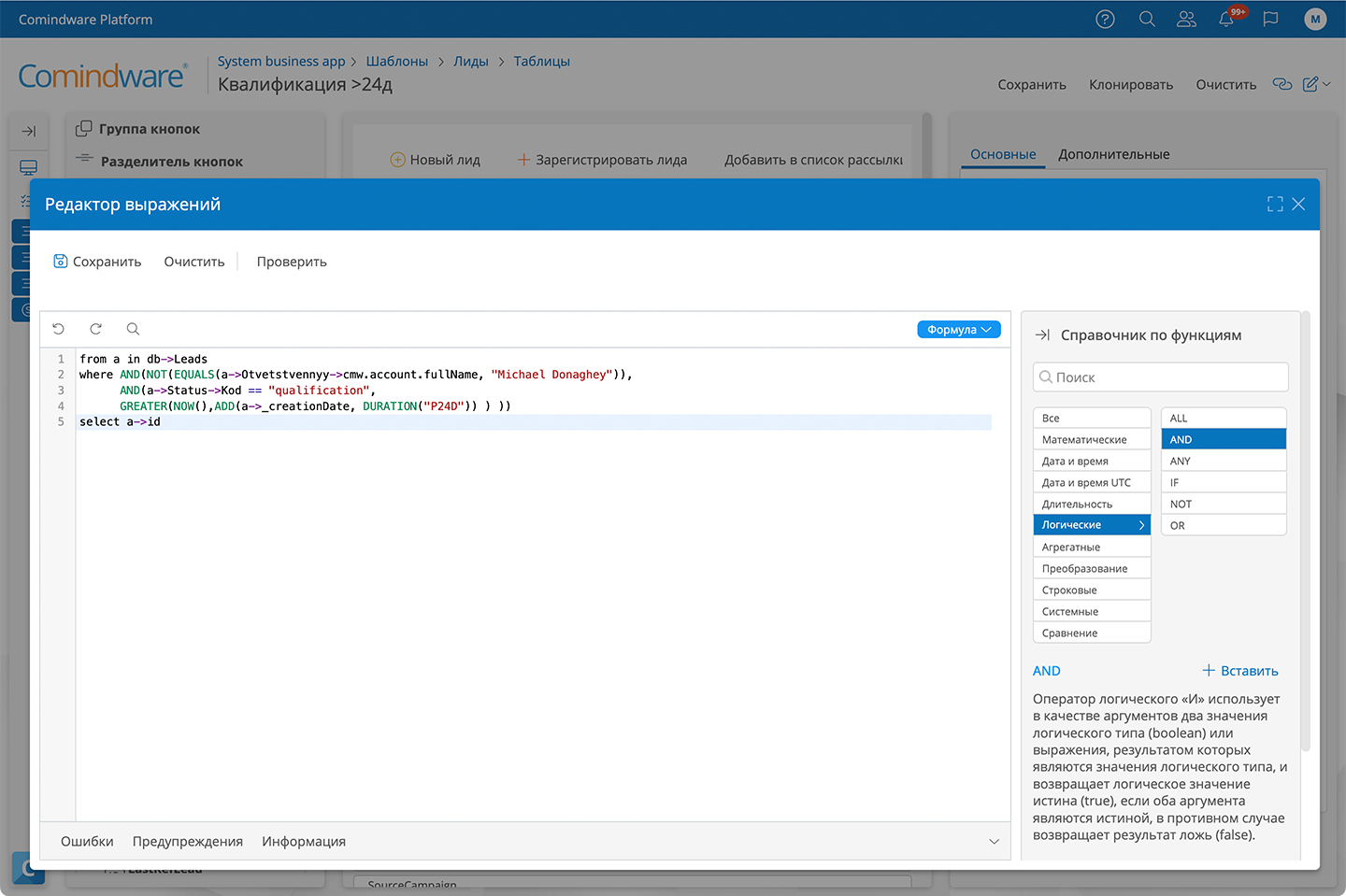Switch to Основные tab
1346x896 pixels.
[x=1003, y=154]
